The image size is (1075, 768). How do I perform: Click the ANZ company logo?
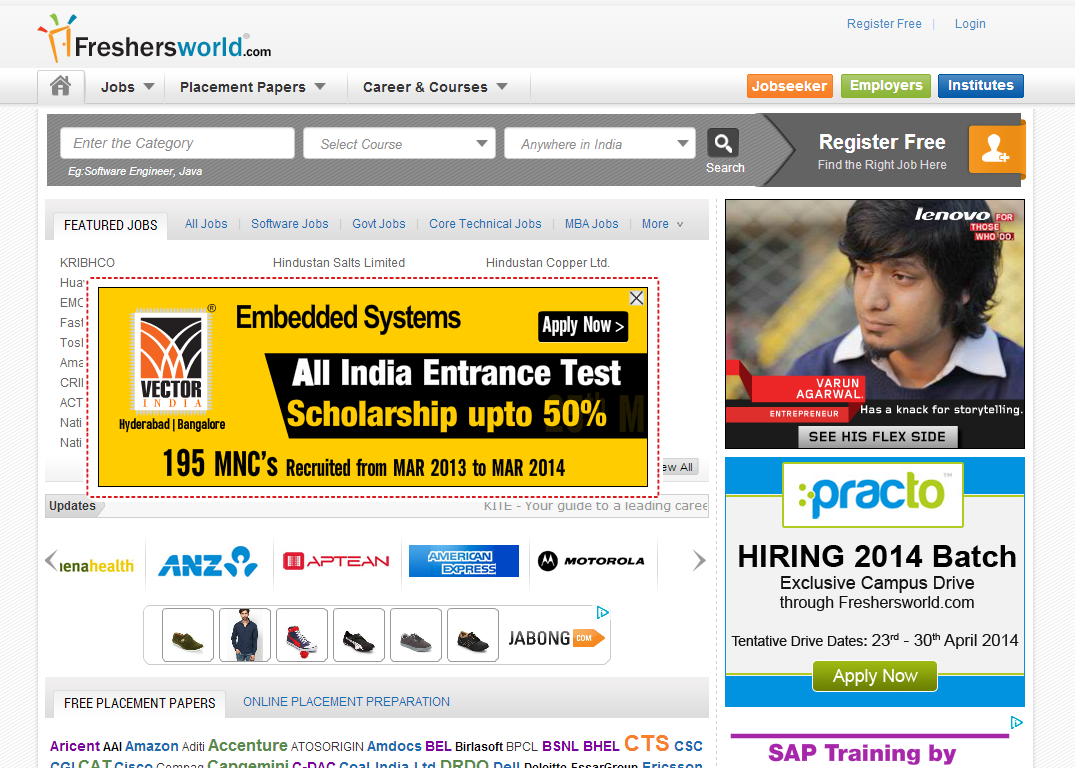click(x=208, y=562)
